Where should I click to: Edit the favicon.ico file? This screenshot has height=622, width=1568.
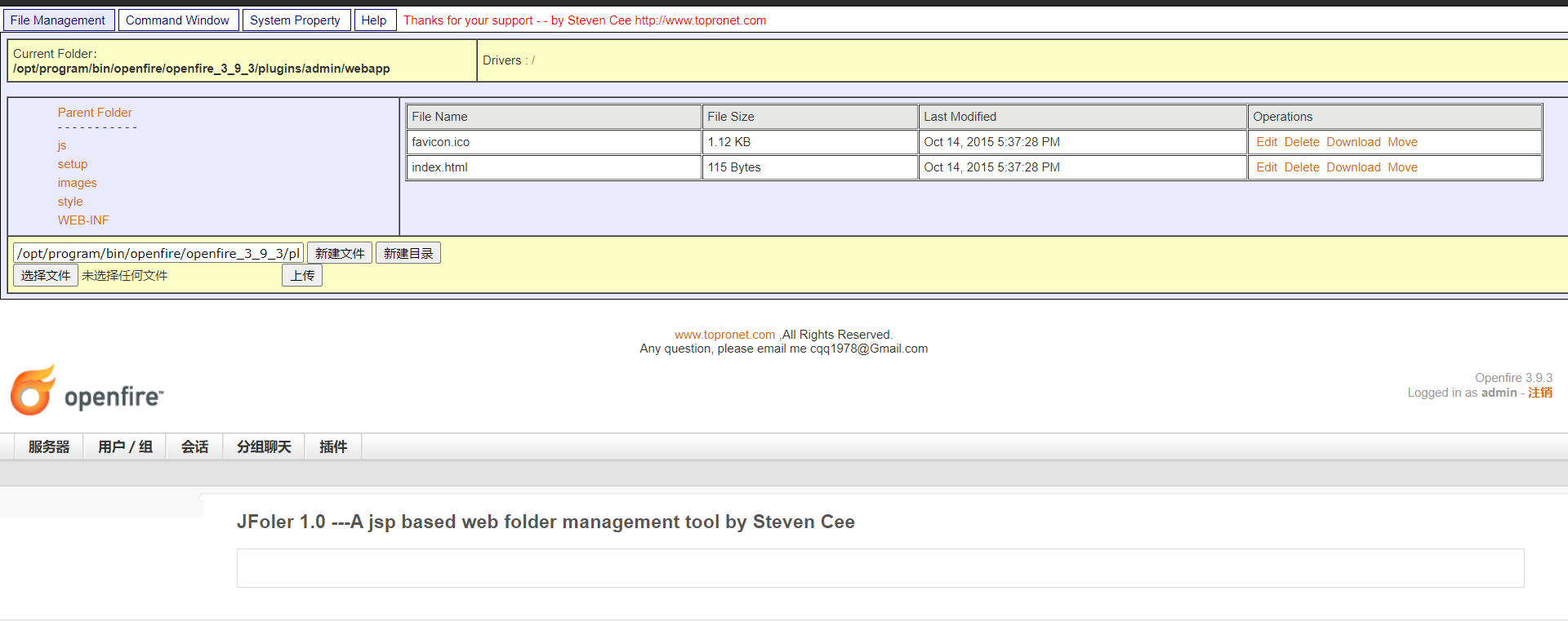(1267, 142)
